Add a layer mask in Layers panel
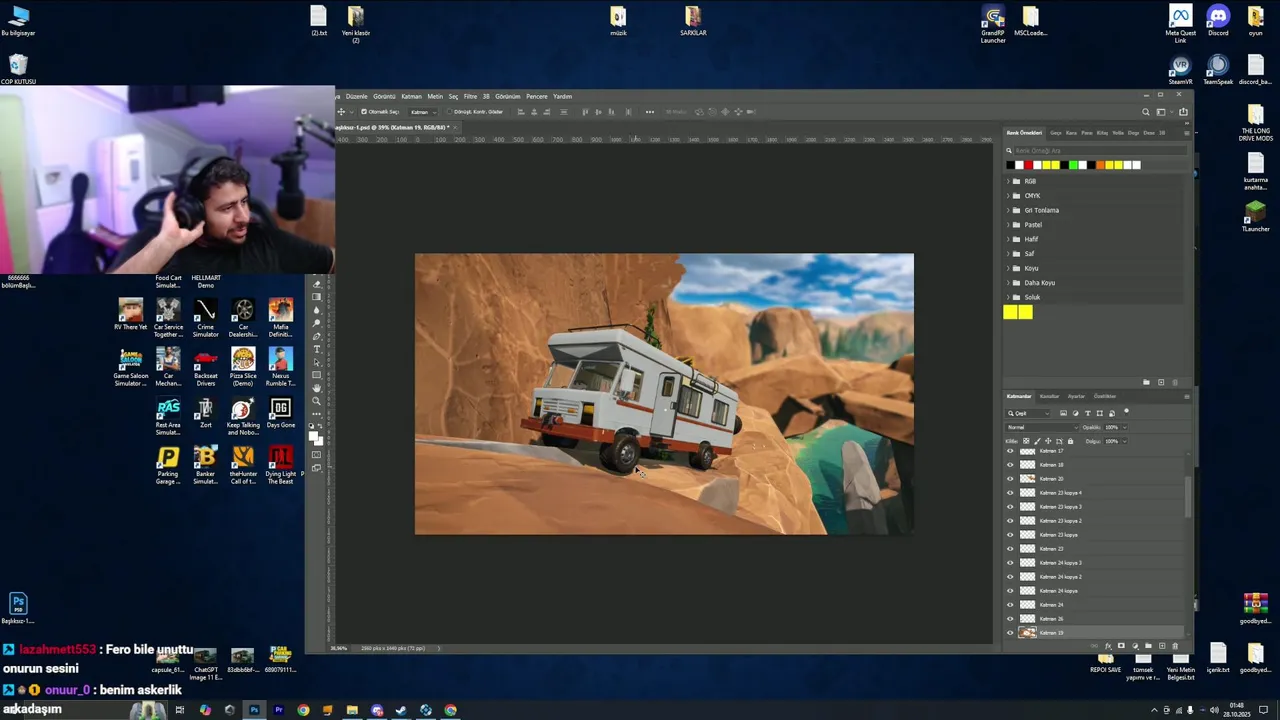1280x720 pixels. tap(1121, 646)
